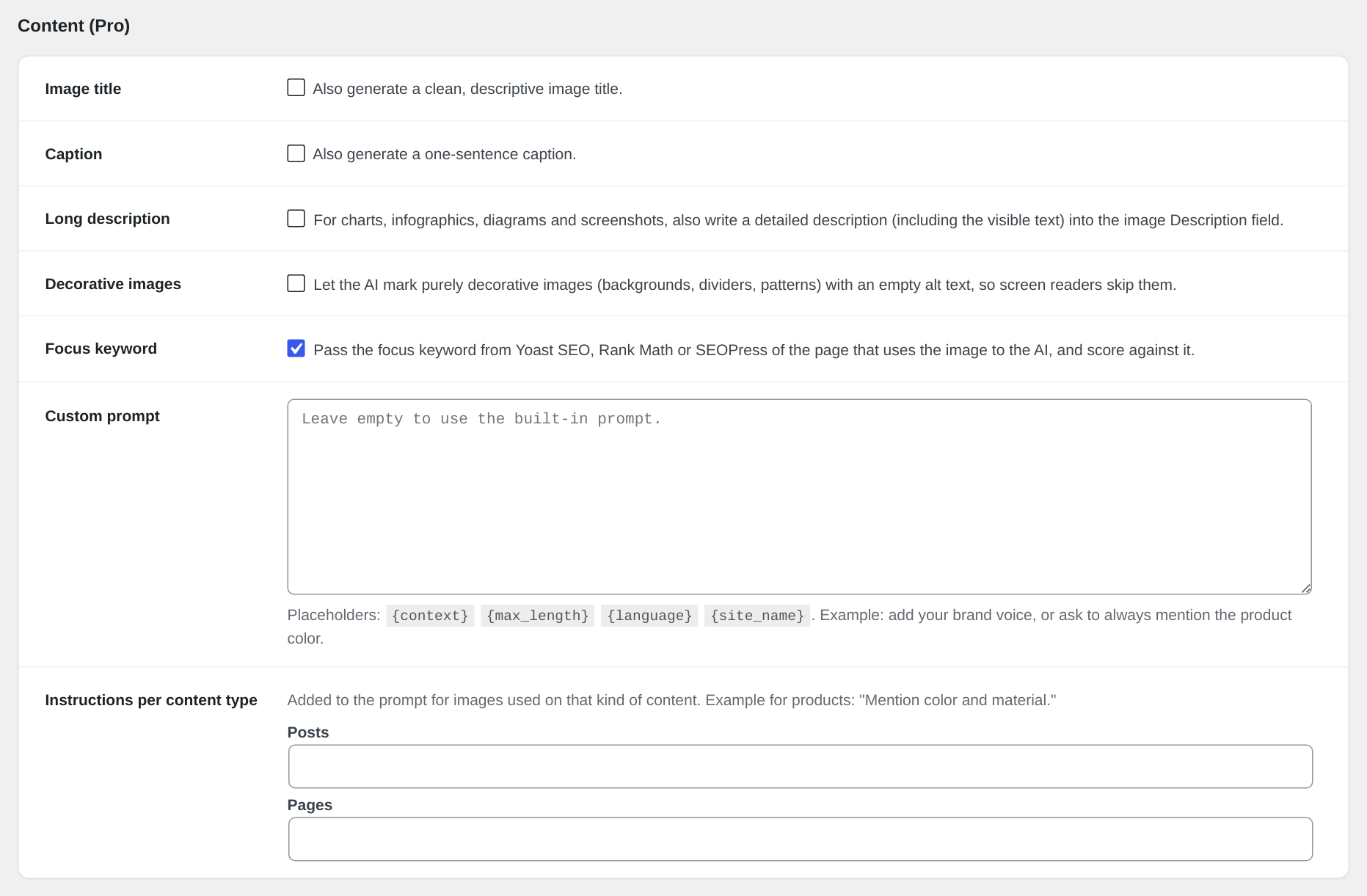Click the Pages field label
Viewport: 1367px width, 896px height.
pyautogui.click(x=310, y=805)
